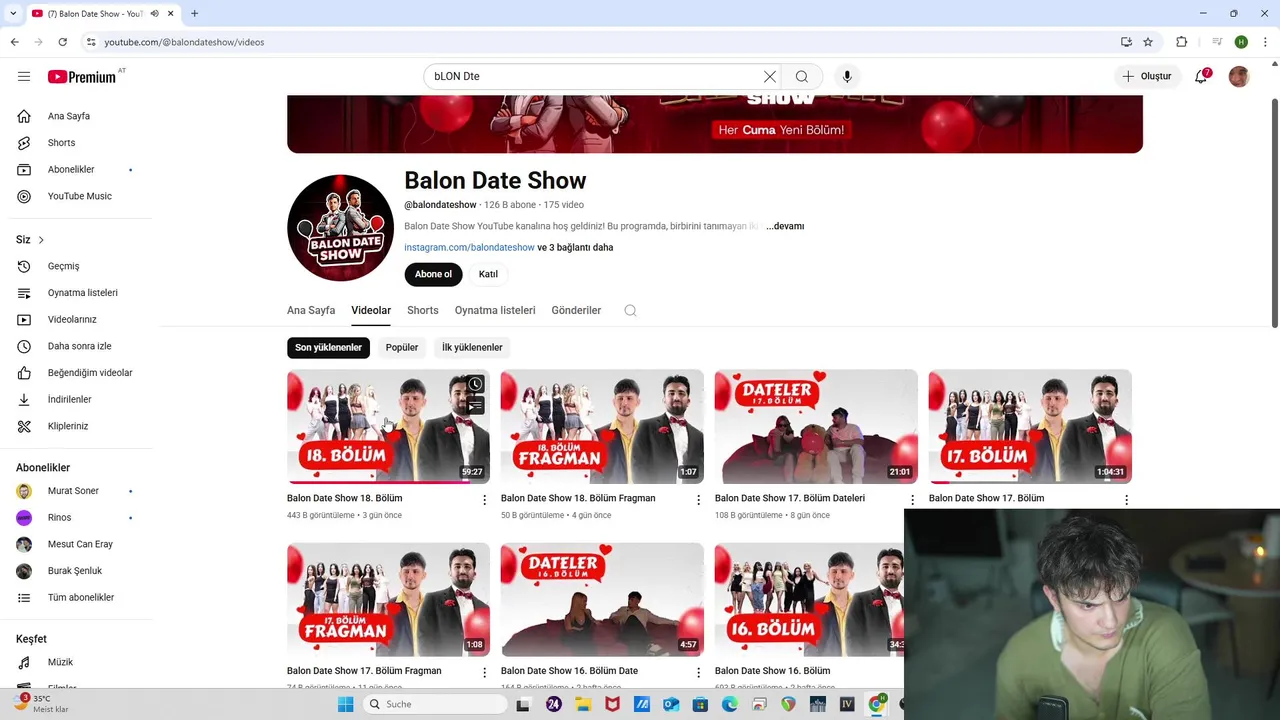The image size is (1280, 720).
Task: Open the YouTube hamburger guide menu
Action: tap(24, 76)
